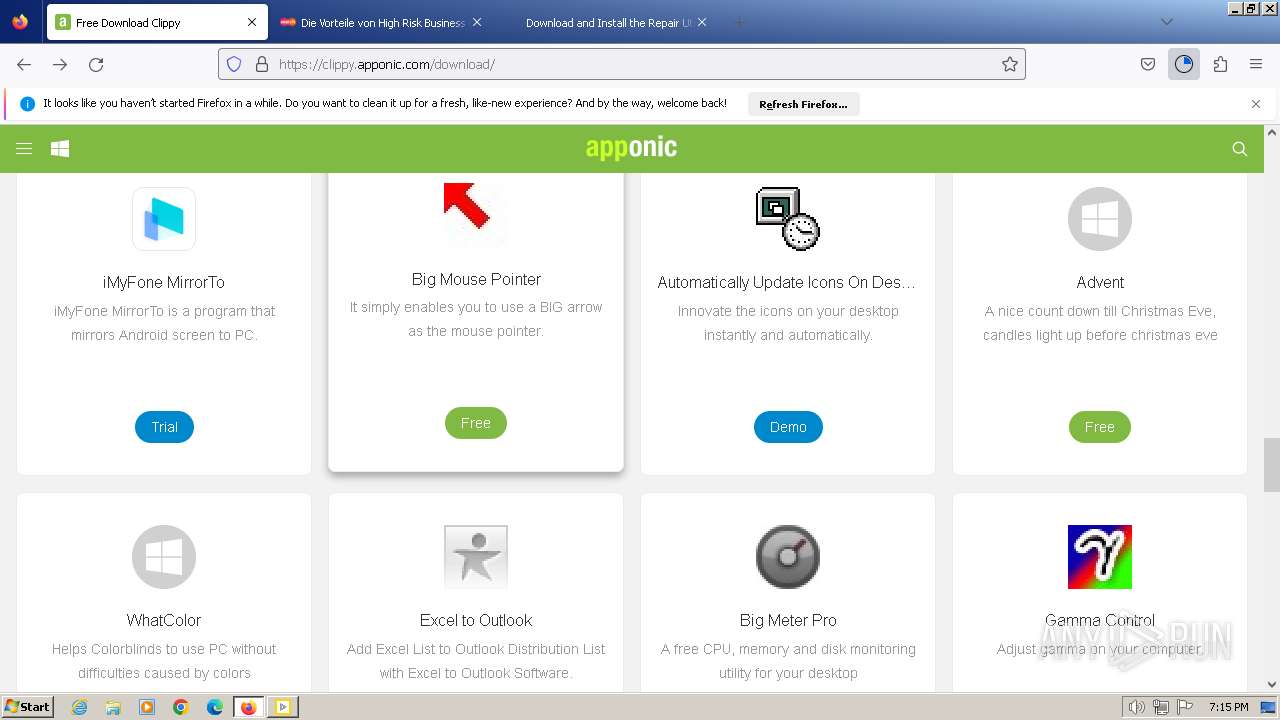The height and width of the screenshot is (720, 1280).
Task: Launch Chrome from the taskbar
Action: (x=181, y=707)
